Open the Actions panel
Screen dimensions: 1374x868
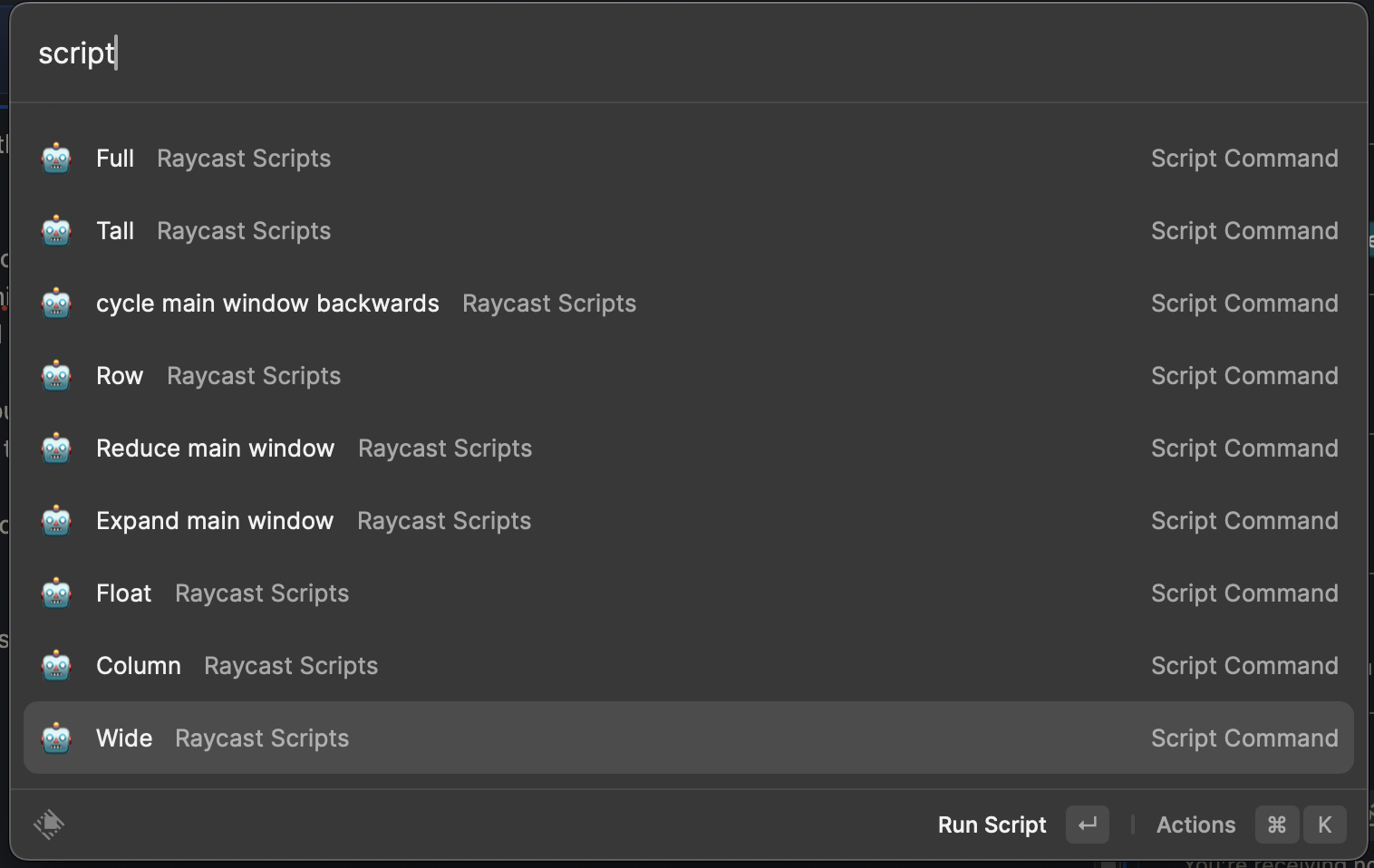(x=1195, y=825)
